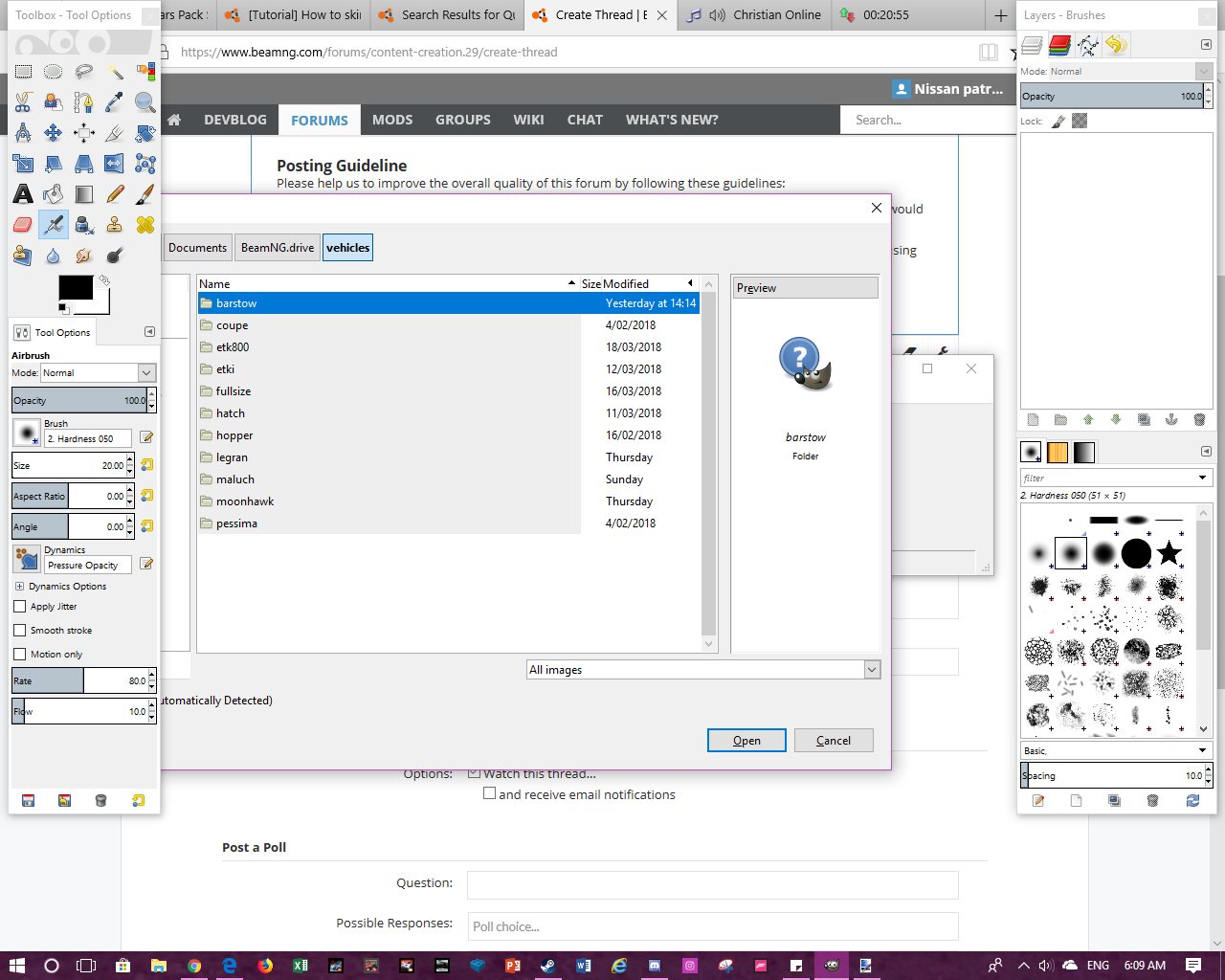Screen dimensions: 1225x980
Task: Tick 'and receive email notifications' checkbox
Action: (x=490, y=793)
